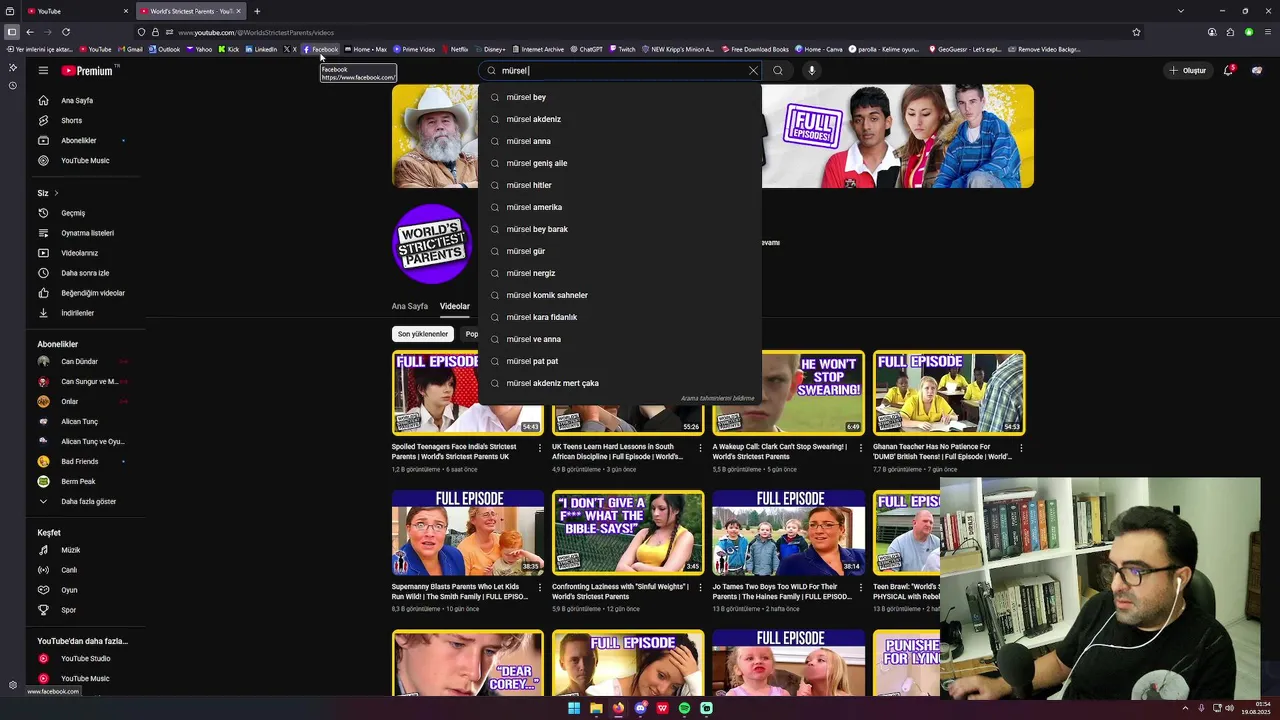Open the Facebook bookmark
The width and height of the screenshot is (1280, 720).
(x=321, y=49)
